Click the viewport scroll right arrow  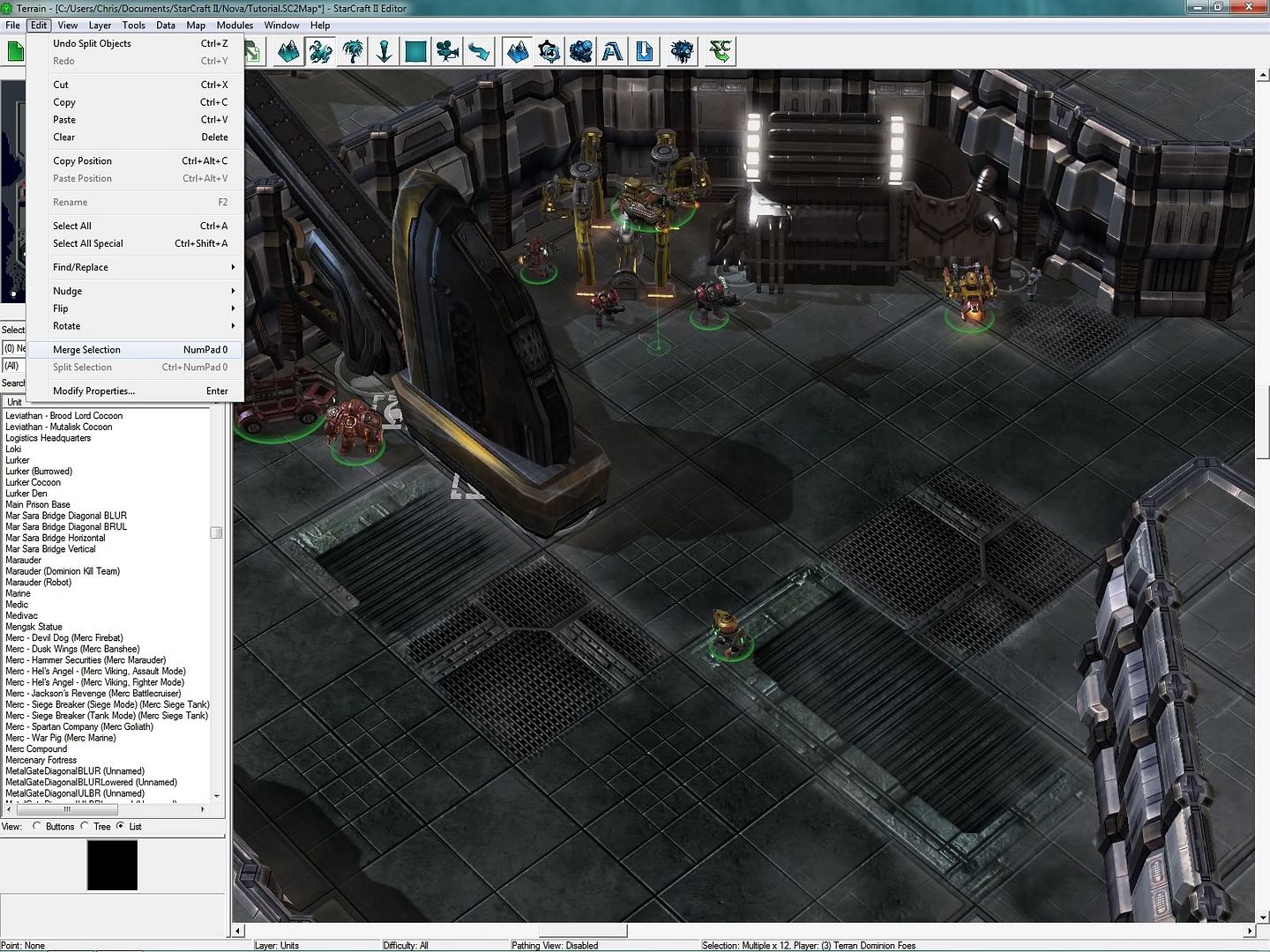[1249, 930]
